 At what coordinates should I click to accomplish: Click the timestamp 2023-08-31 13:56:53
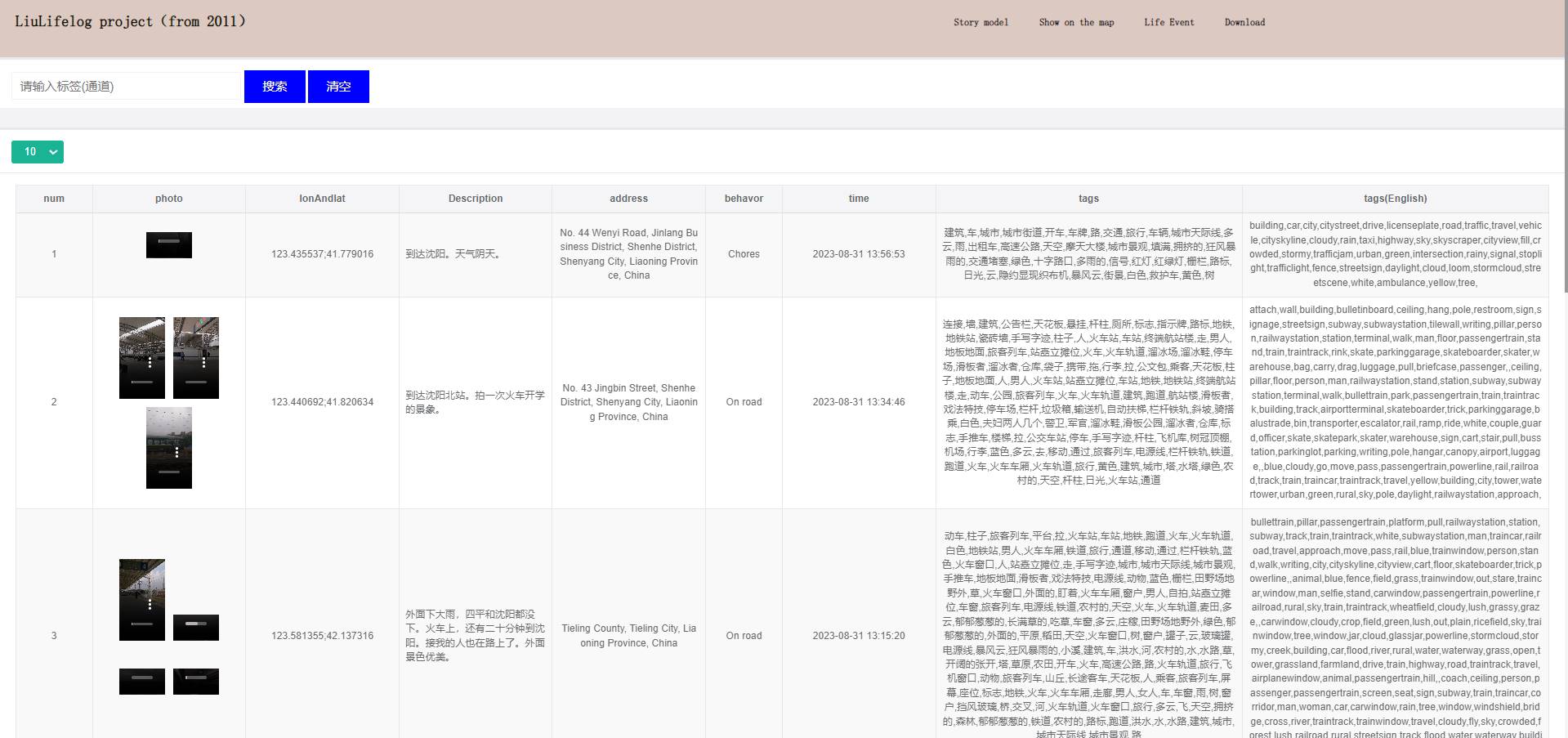pyautogui.click(x=858, y=254)
